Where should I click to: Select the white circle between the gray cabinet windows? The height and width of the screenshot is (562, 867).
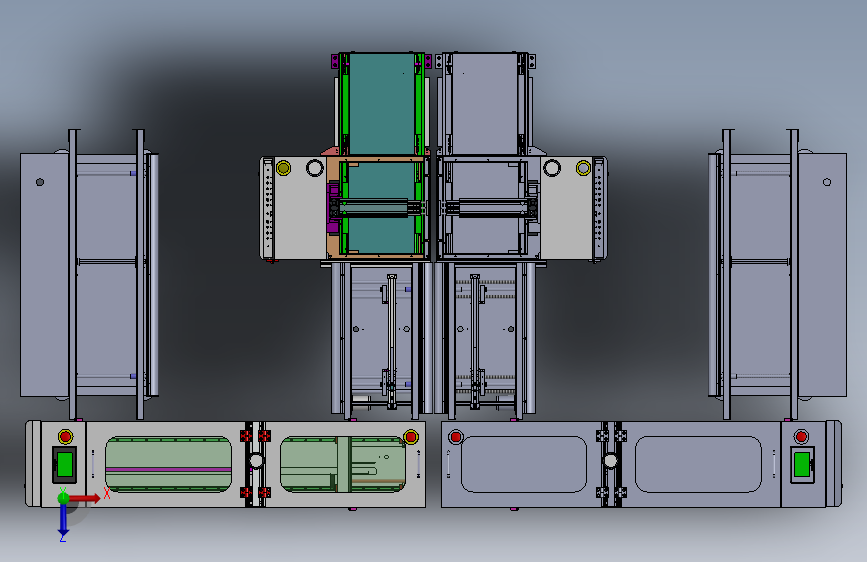610,460
